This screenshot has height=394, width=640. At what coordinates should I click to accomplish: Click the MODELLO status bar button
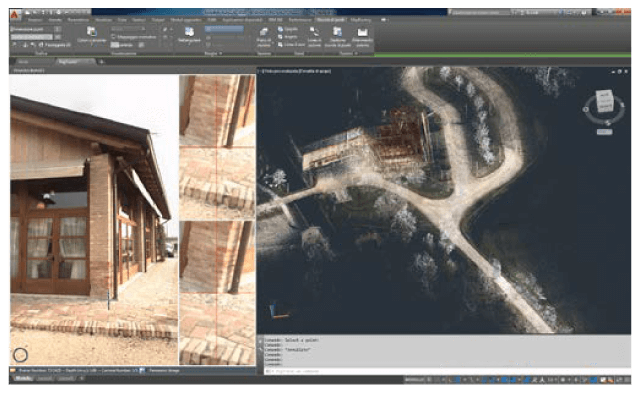[x=414, y=380]
